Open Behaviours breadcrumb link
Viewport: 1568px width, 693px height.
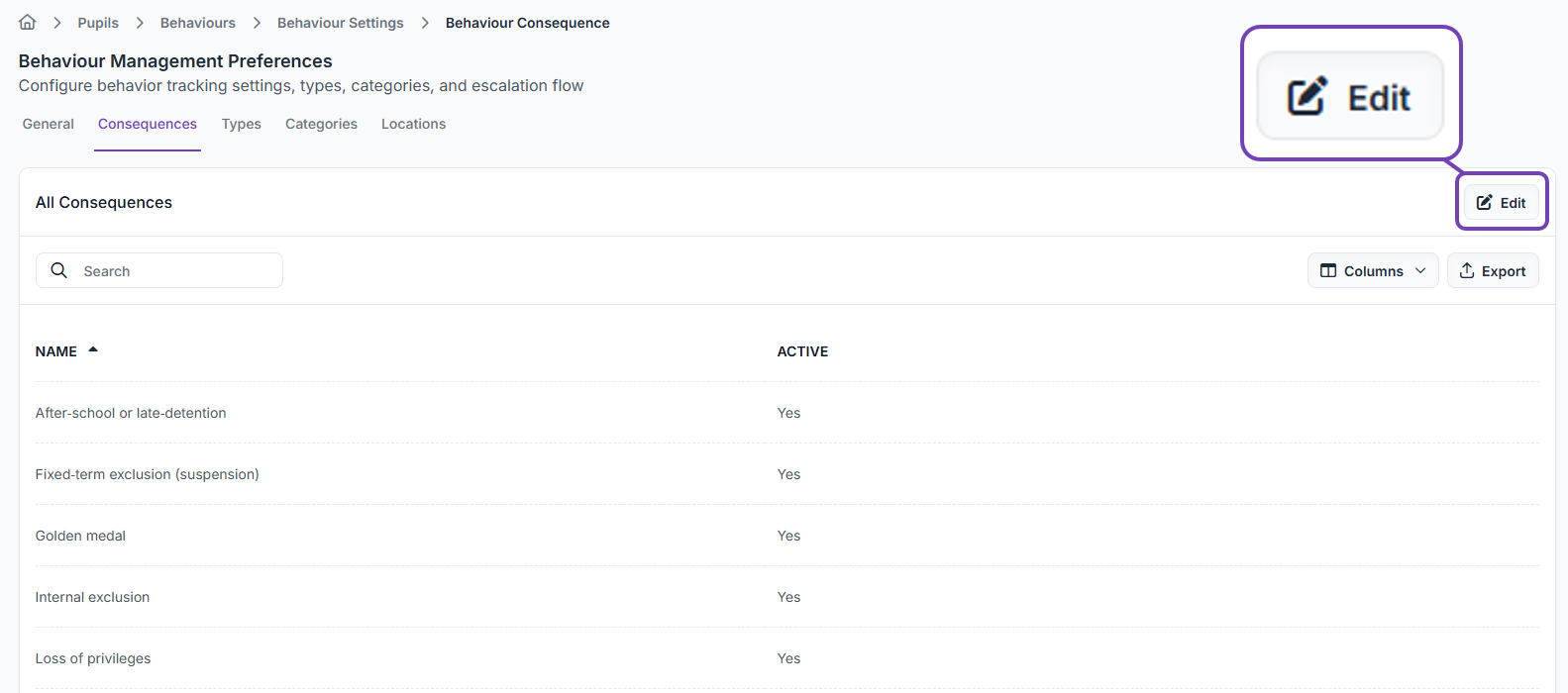198,23
